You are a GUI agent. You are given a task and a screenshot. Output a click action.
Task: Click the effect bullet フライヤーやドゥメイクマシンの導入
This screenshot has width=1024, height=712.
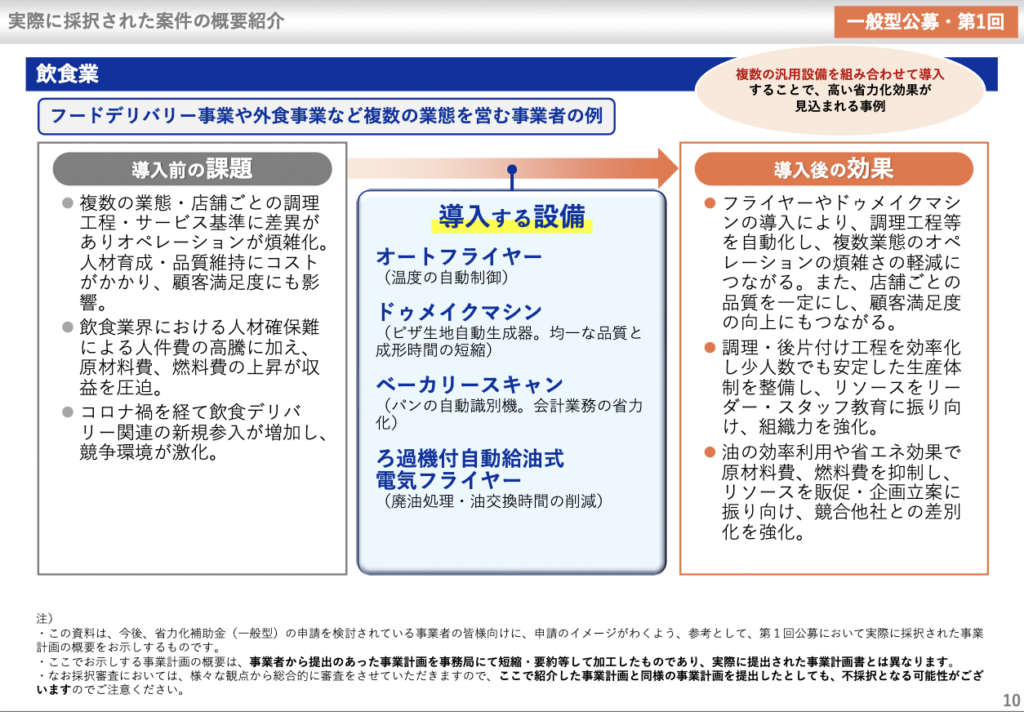[x=835, y=262]
